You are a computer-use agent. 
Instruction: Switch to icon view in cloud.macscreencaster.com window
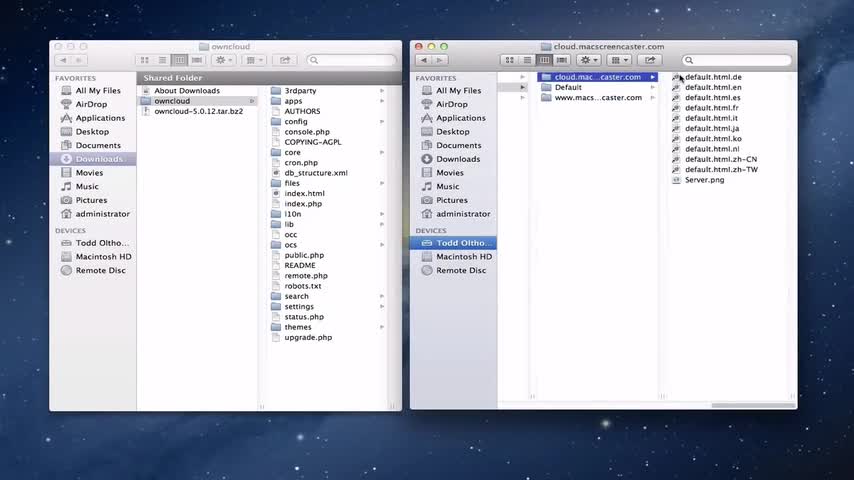[509, 60]
